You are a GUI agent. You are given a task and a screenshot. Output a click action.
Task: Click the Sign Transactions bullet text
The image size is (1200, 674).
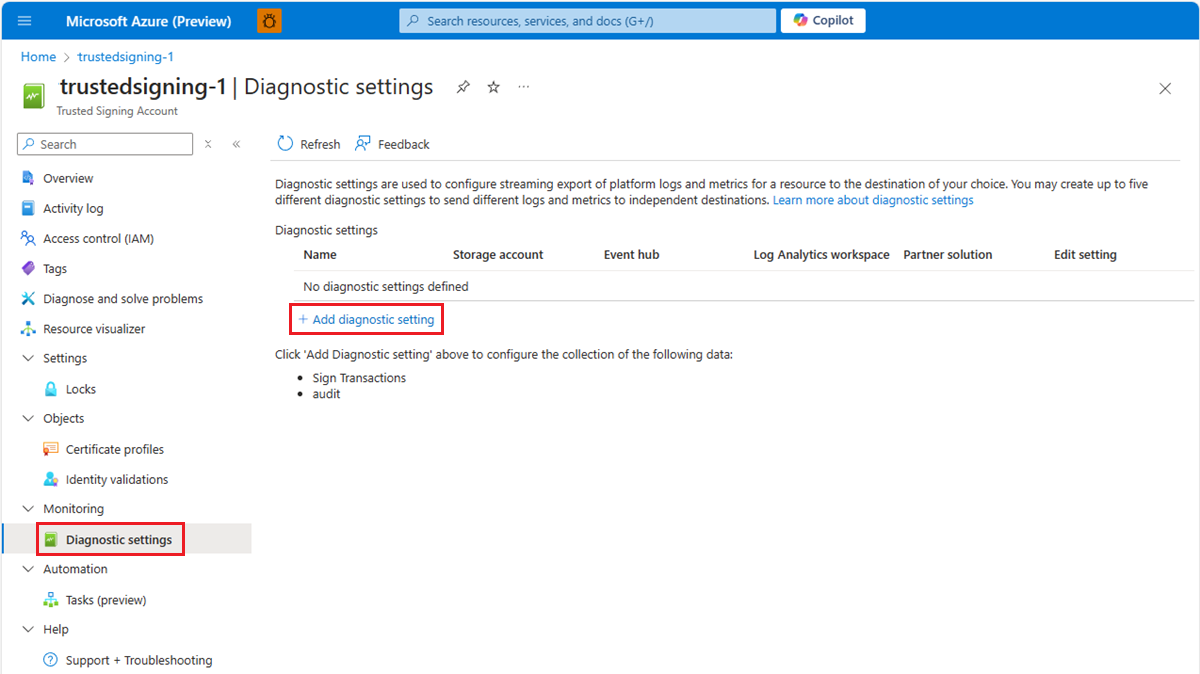pos(359,378)
